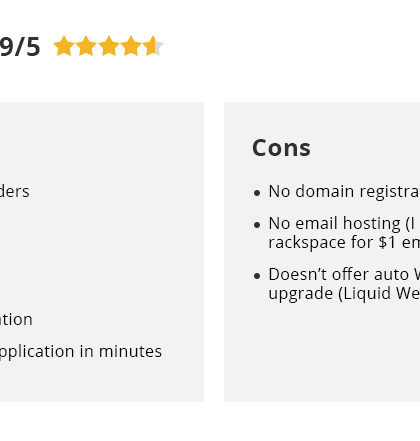Select the 9/5 rating score text

point(20,47)
